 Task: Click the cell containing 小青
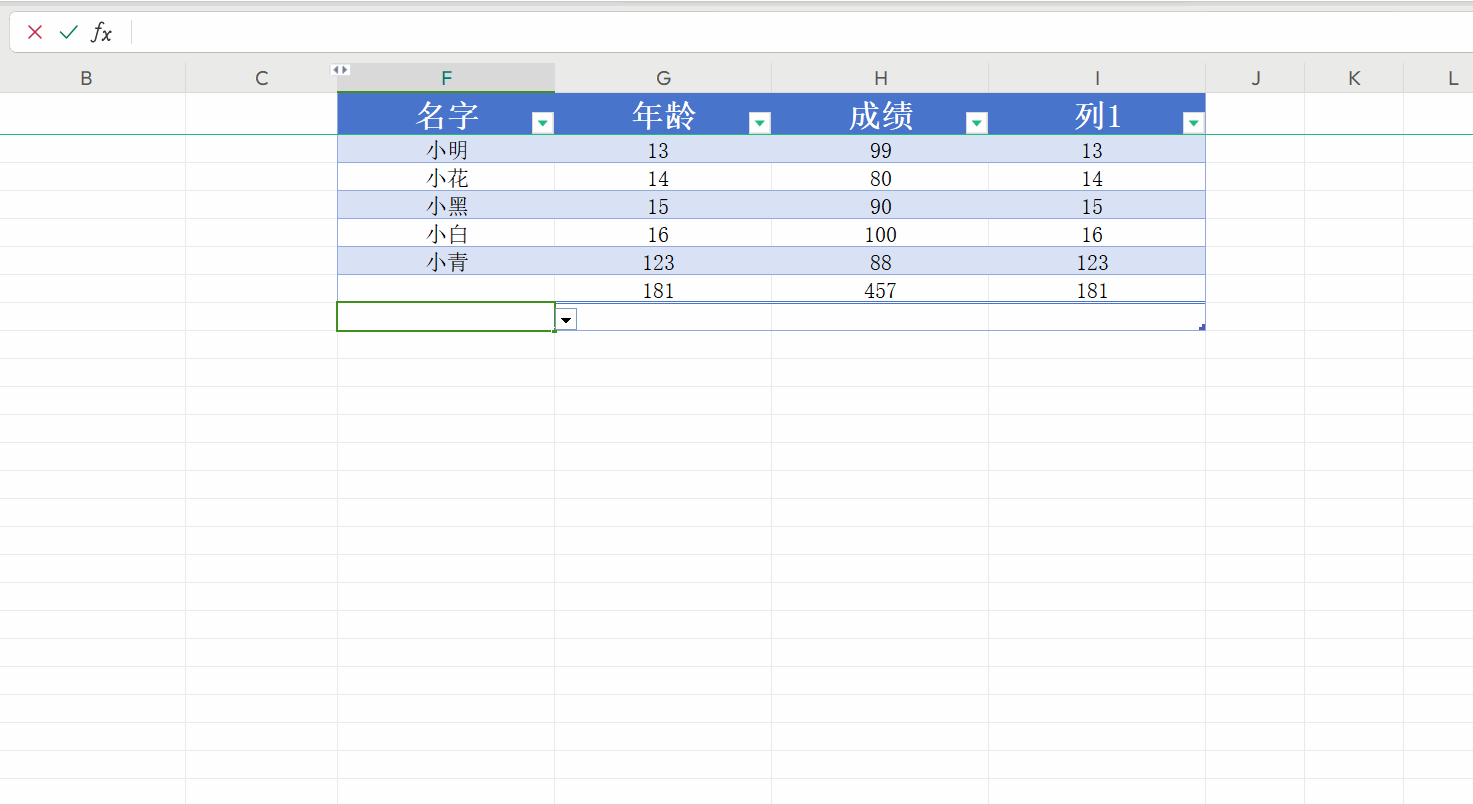tap(447, 263)
